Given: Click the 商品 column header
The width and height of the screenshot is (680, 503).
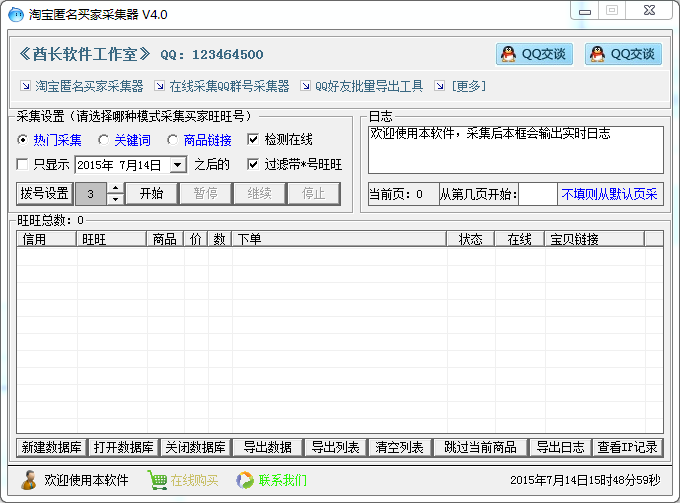Looking at the screenshot, I should point(165,239).
